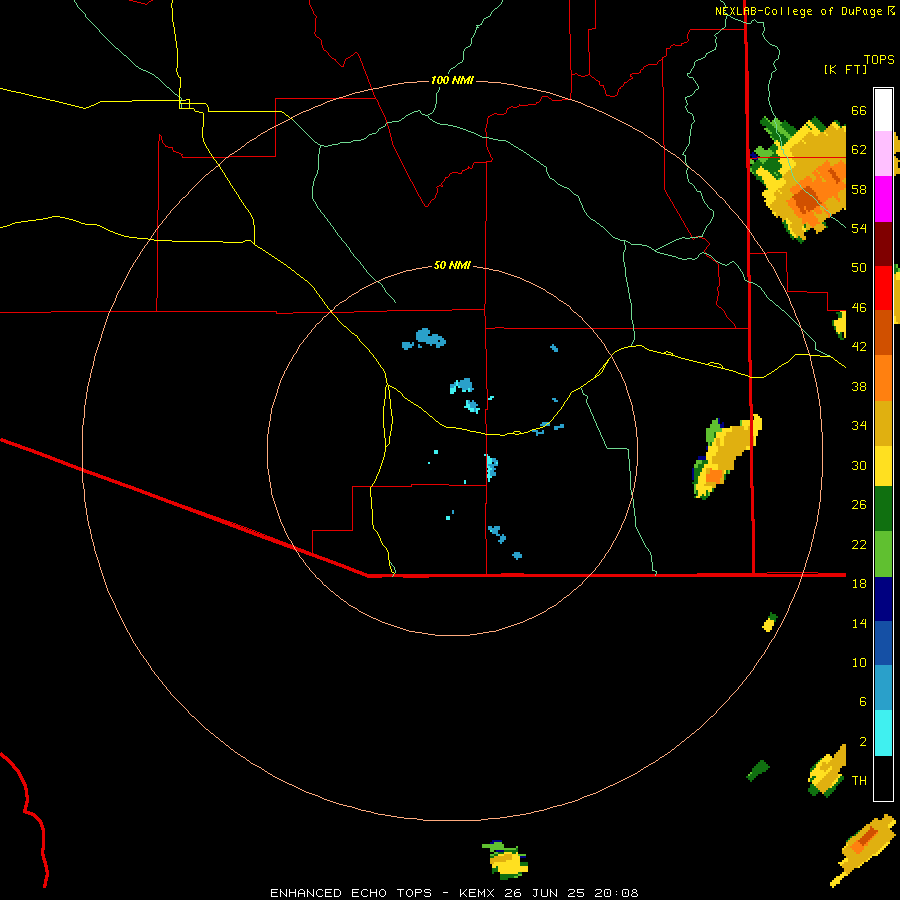Pick the bright red legend swatch
The image size is (900, 900).
click(x=883, y=288)
